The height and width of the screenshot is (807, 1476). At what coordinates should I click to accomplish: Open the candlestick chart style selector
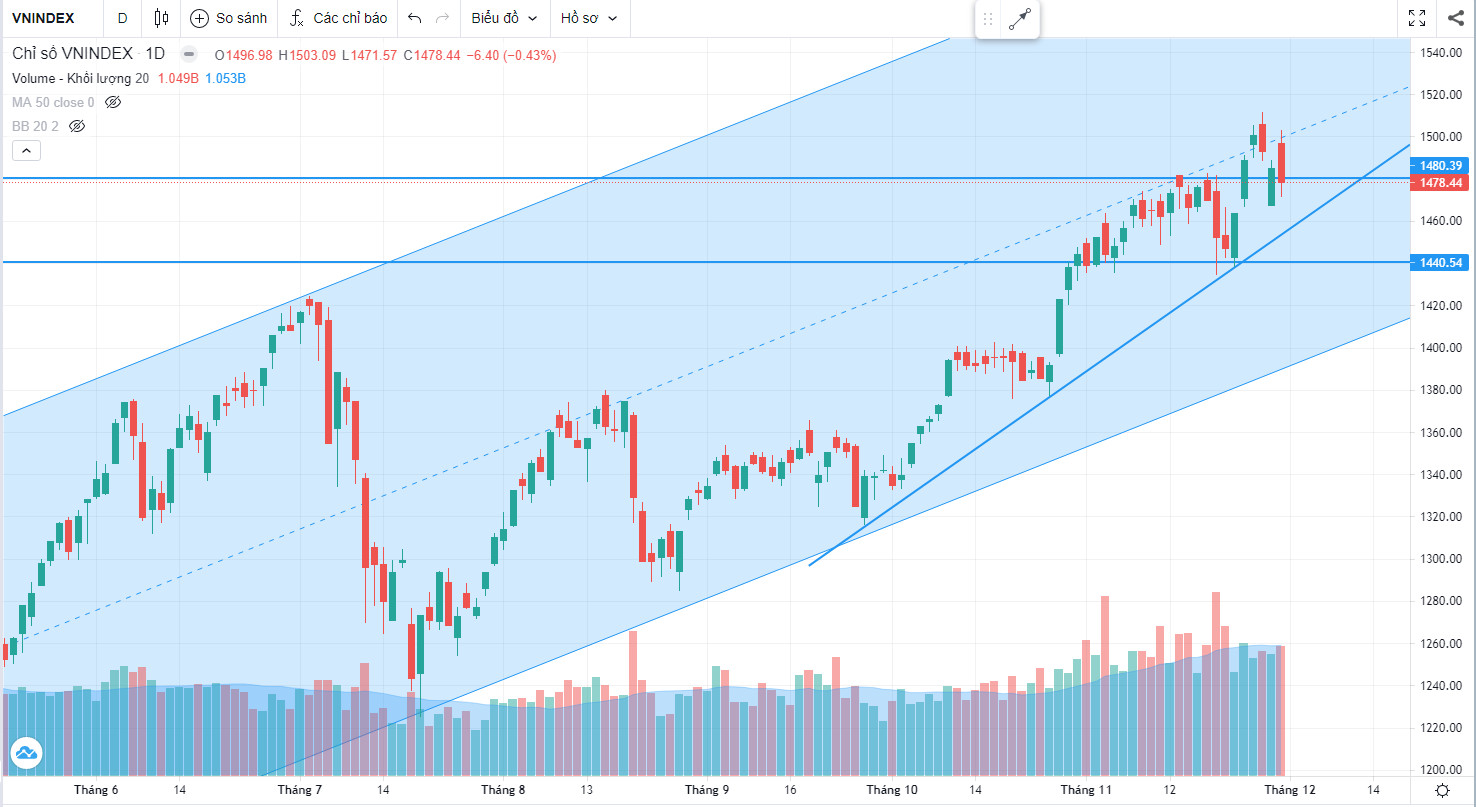[x=162, y=18]
